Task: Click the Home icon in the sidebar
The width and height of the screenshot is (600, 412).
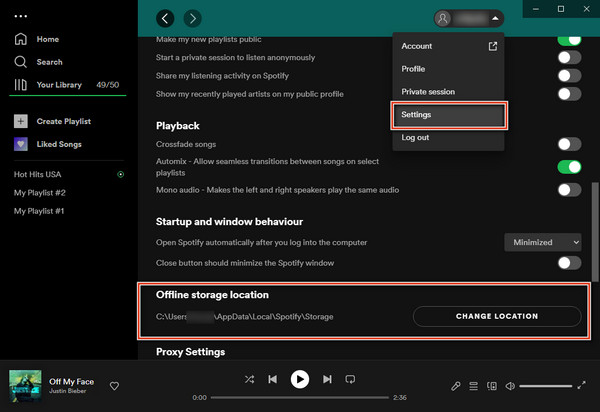Action: click(x=21, y=39)
